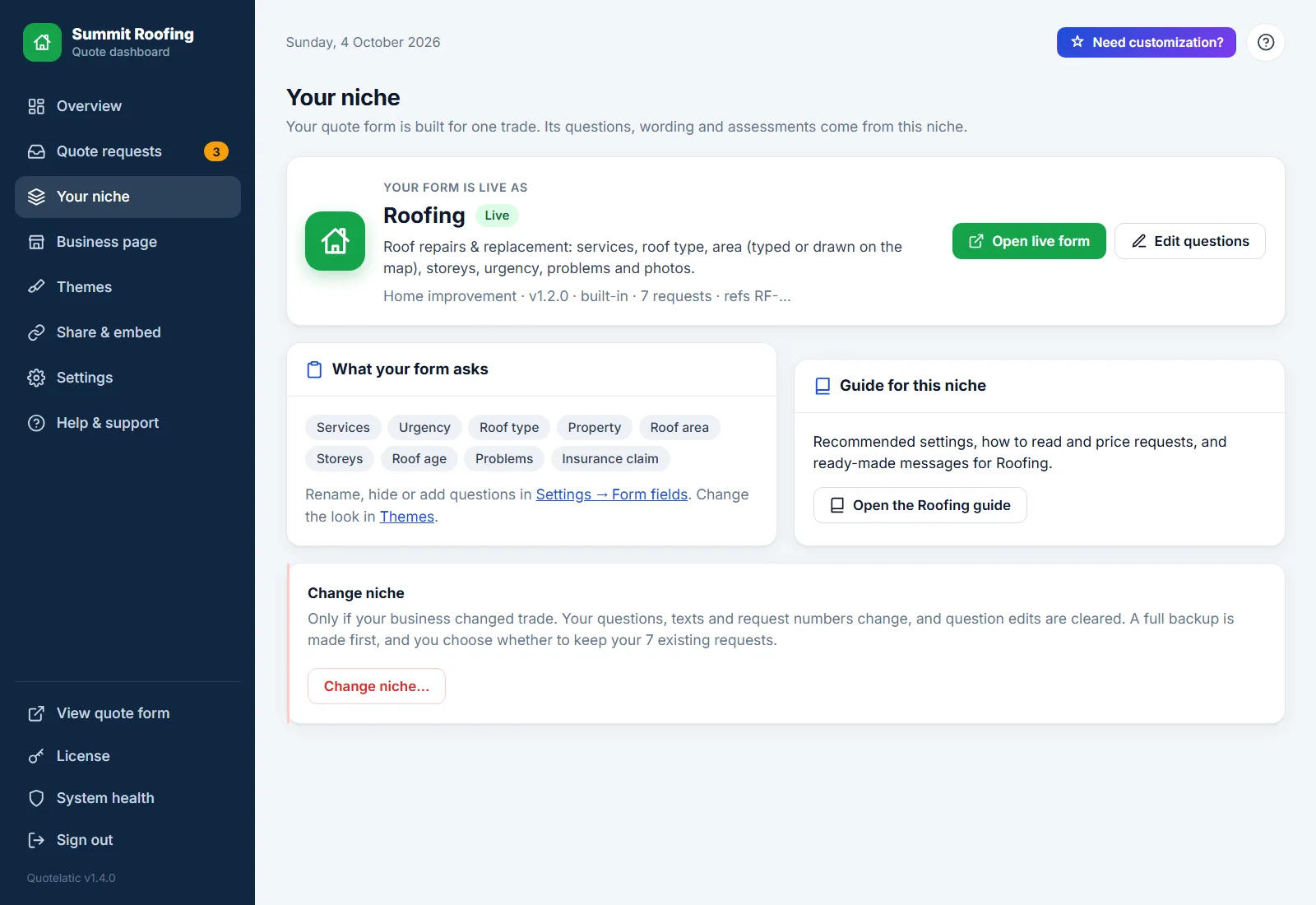The height and width of the screenshot is (905, 1316).
Task: Go to Business page
Action: click(x=127, y=242)
